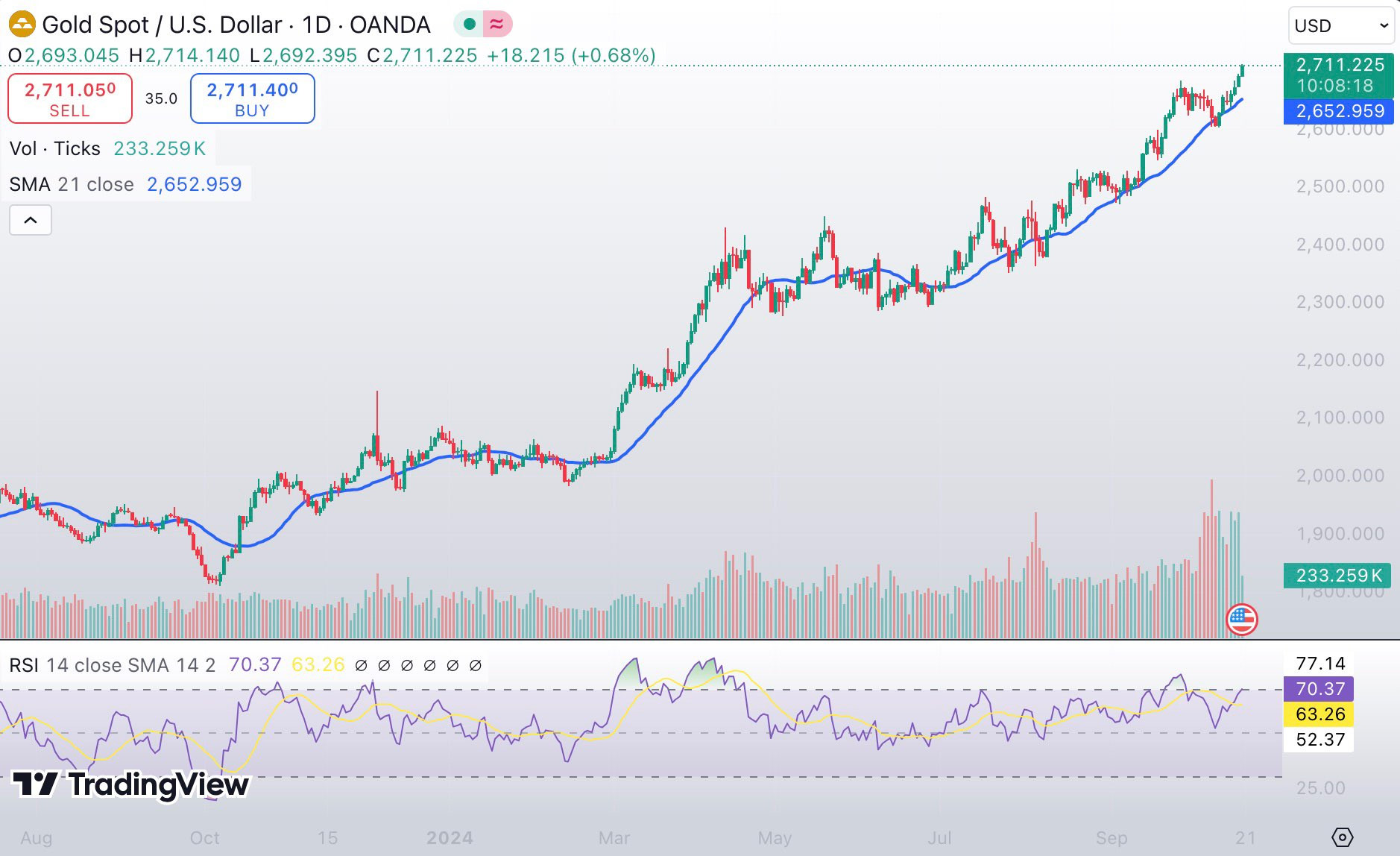Click the green market status dot
Viewport: 1400px width, 856px height.
[x=470, y=25]
